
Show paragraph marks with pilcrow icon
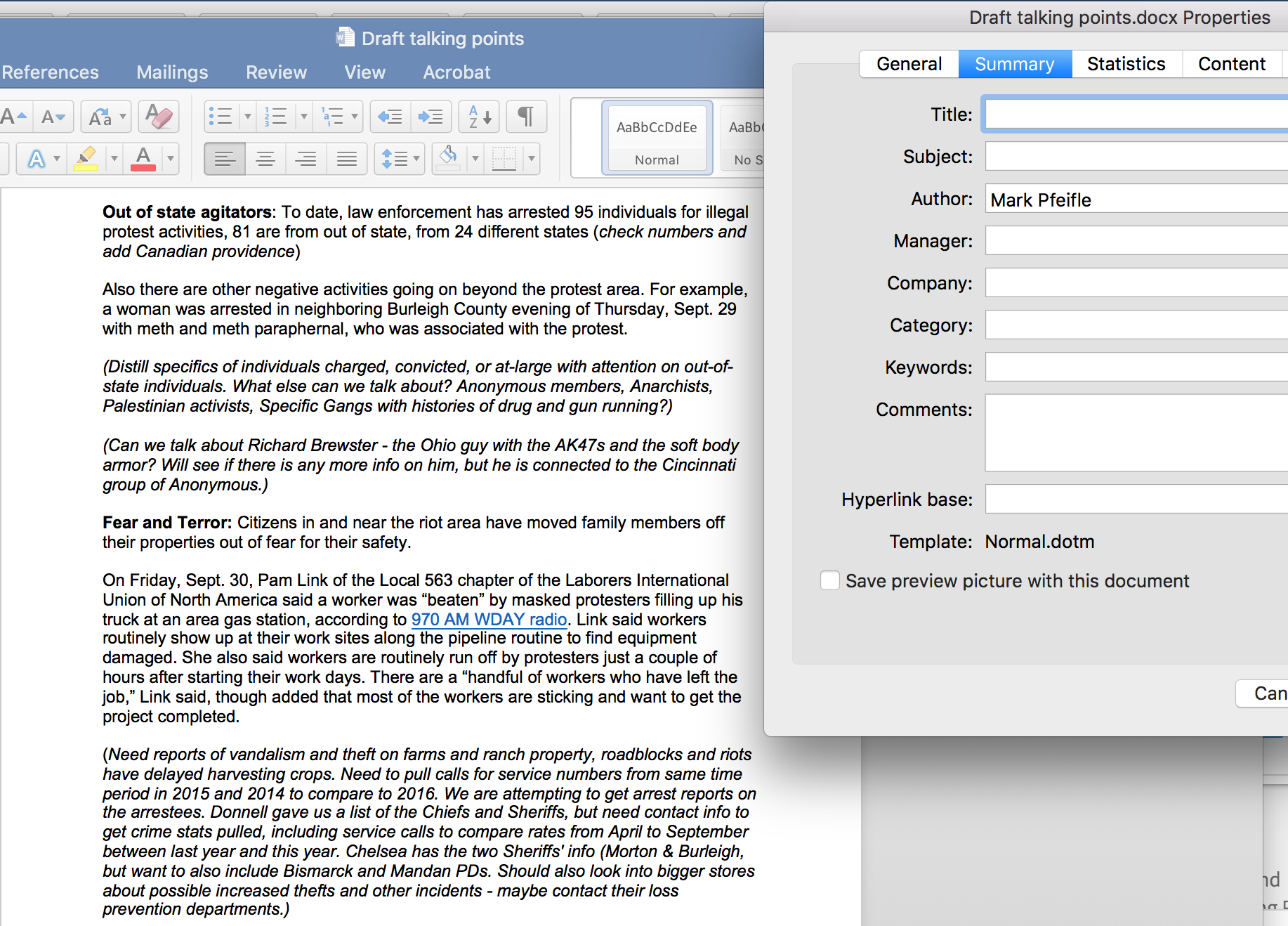pyautogui.click(x=525, y=117)
